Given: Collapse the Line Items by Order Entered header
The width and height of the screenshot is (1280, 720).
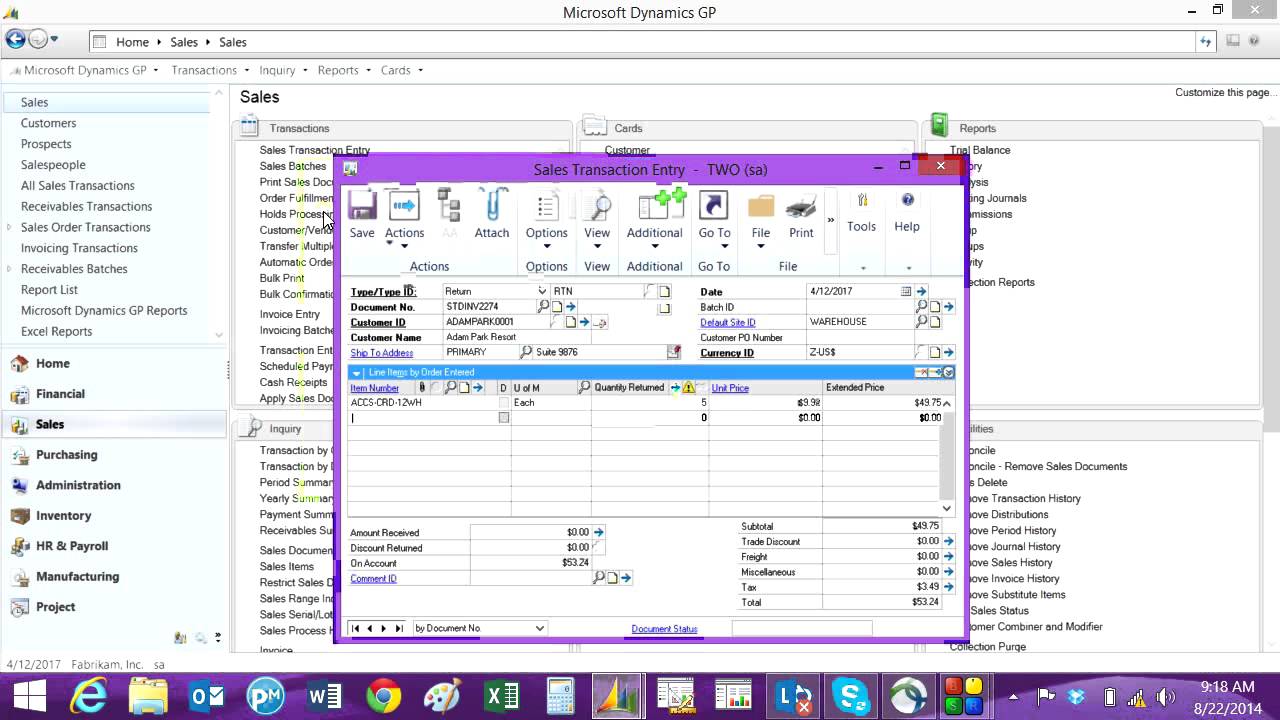Looking at the screenshot, I should (356, 372).
